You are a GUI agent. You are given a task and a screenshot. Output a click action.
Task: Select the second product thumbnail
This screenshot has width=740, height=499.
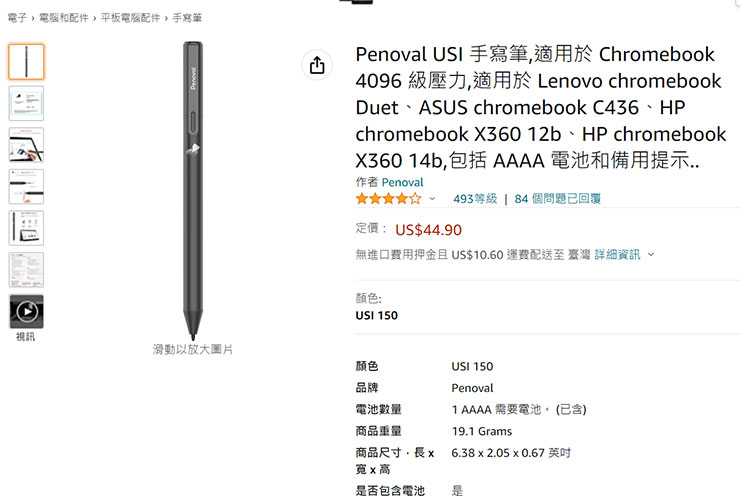click(x=26, y=104)
